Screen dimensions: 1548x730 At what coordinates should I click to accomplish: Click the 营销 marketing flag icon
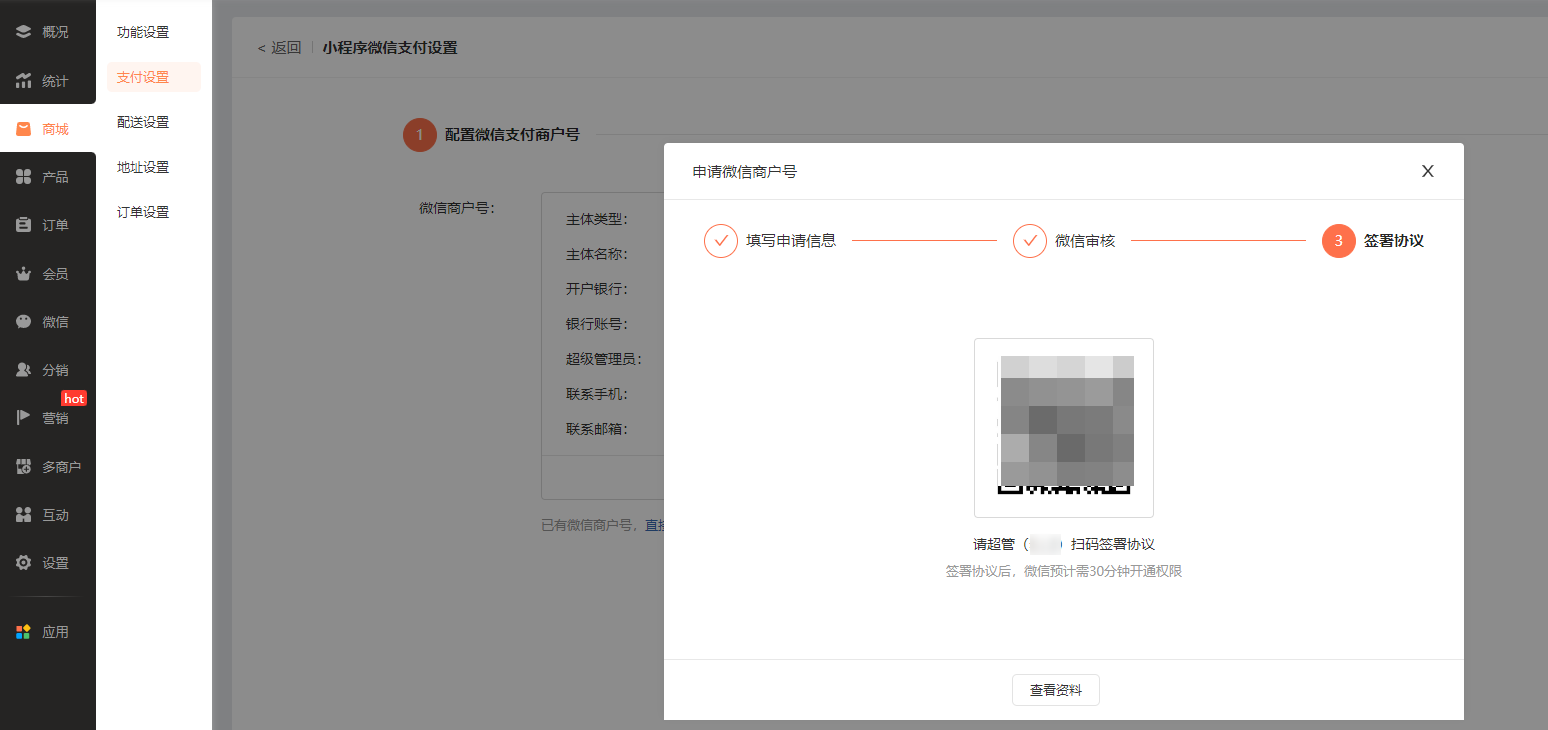24,418
